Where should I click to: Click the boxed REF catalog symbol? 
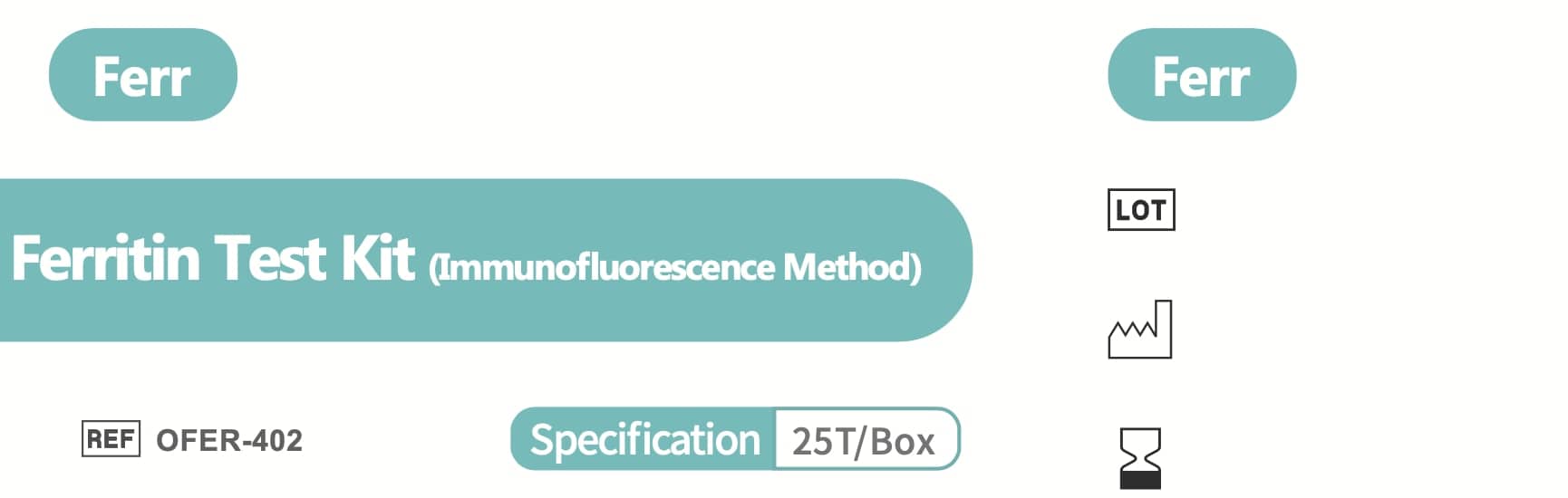pos(111,440)
